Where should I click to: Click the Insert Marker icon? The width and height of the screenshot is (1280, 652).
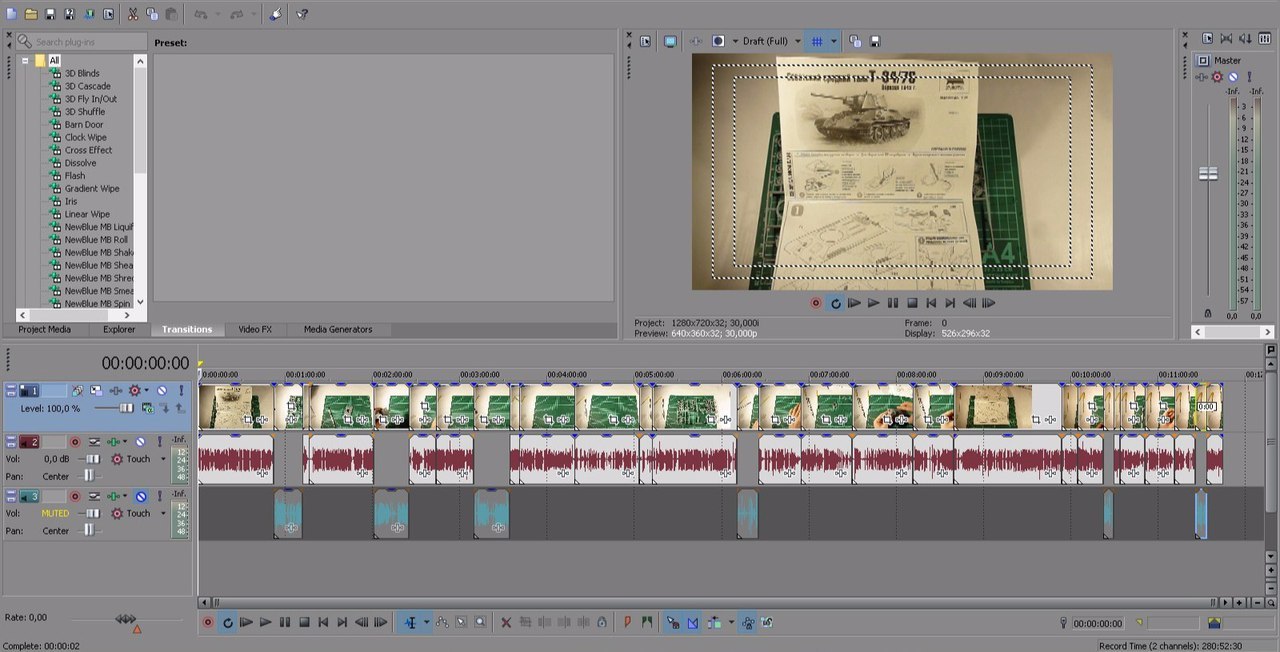pyautogui.click(x=628, y=622)
